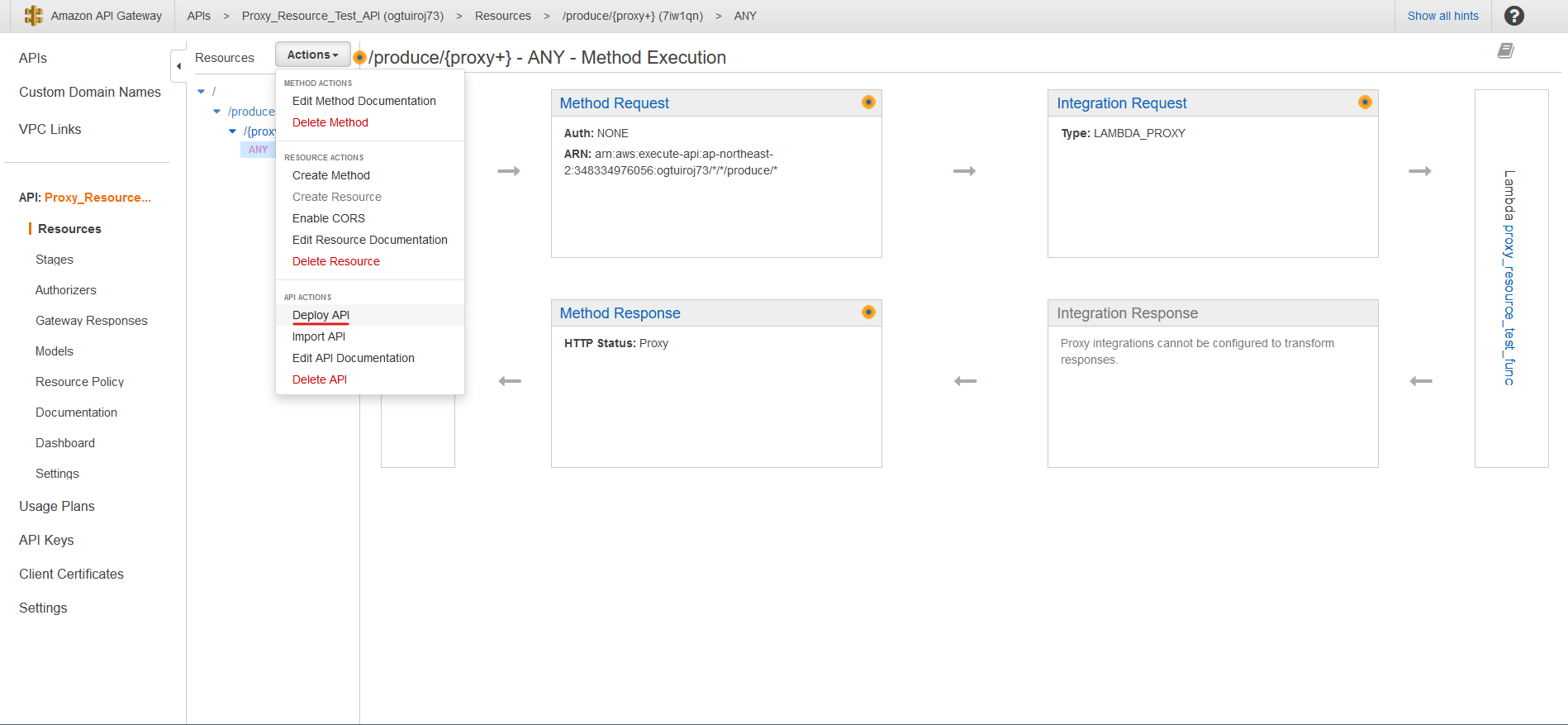Open the documentation book icon
Screen dimensions: 1568x725
[x=1505, y=51]
